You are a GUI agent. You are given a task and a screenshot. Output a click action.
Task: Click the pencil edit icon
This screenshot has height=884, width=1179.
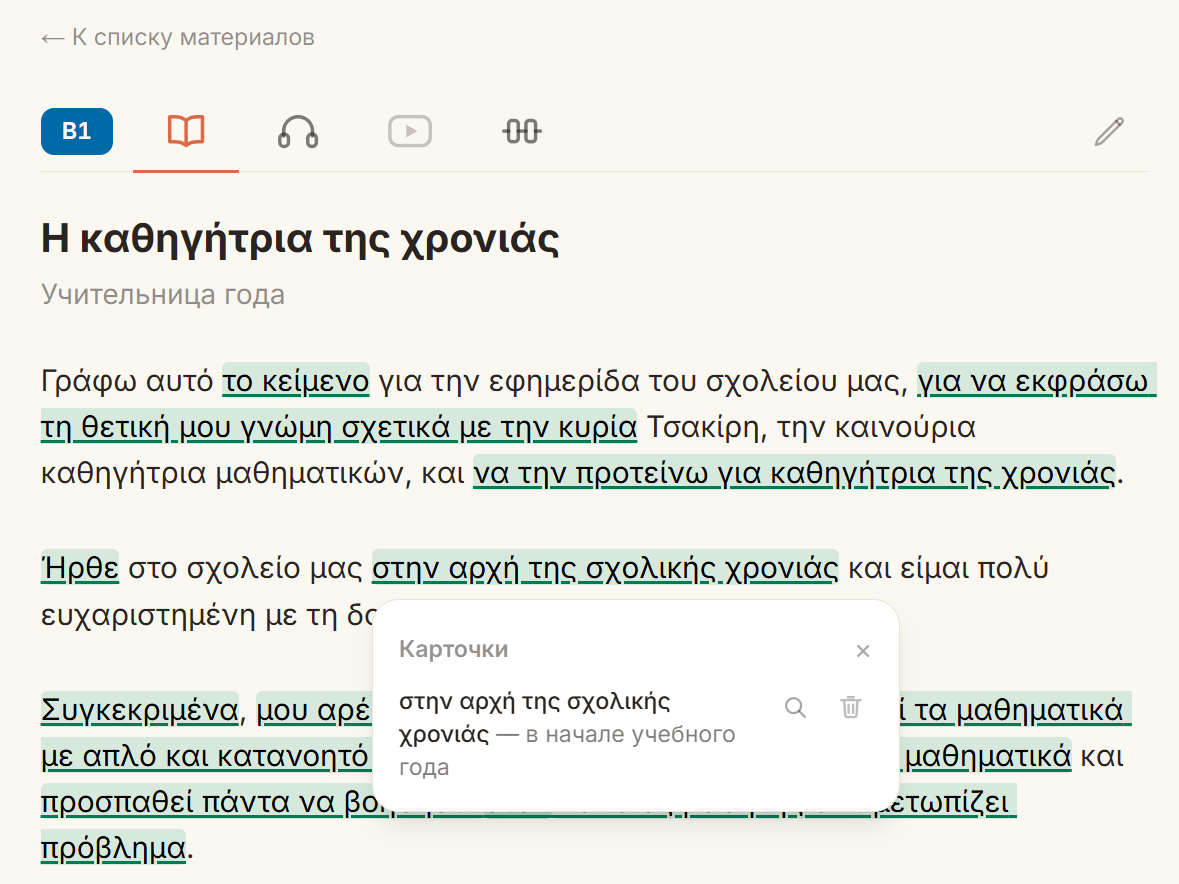click(x=1109, y=132)
